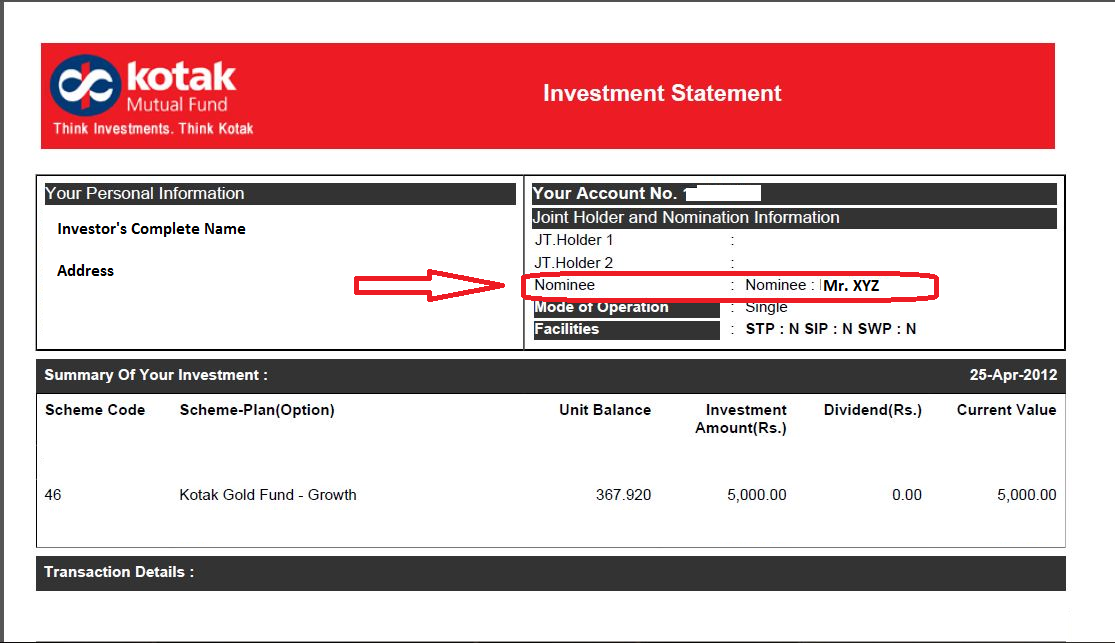Select the 'Single' mode value
Viewport: 1115px width, 643px height.
click(x=766, y=307)
